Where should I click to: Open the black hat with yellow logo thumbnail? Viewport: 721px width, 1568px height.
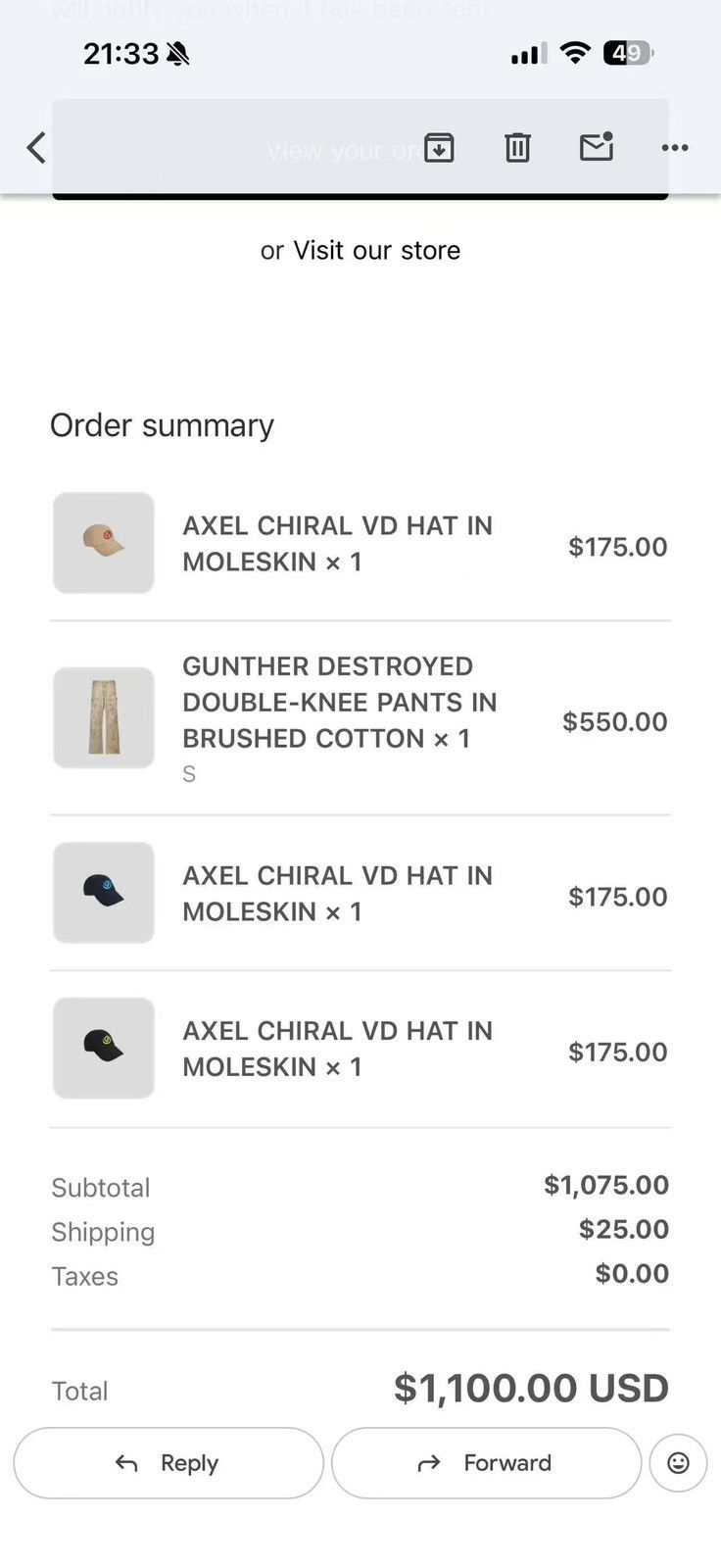coord(104,1048)
